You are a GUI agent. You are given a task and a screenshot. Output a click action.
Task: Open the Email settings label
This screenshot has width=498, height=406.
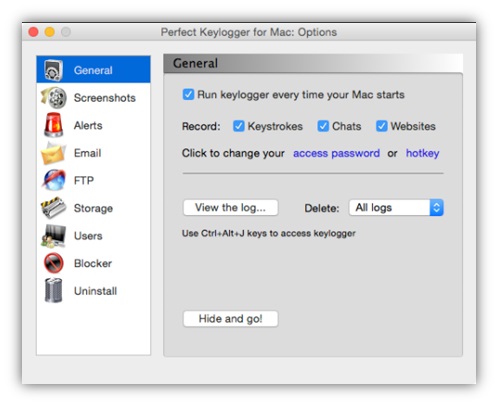click(87, 153)
